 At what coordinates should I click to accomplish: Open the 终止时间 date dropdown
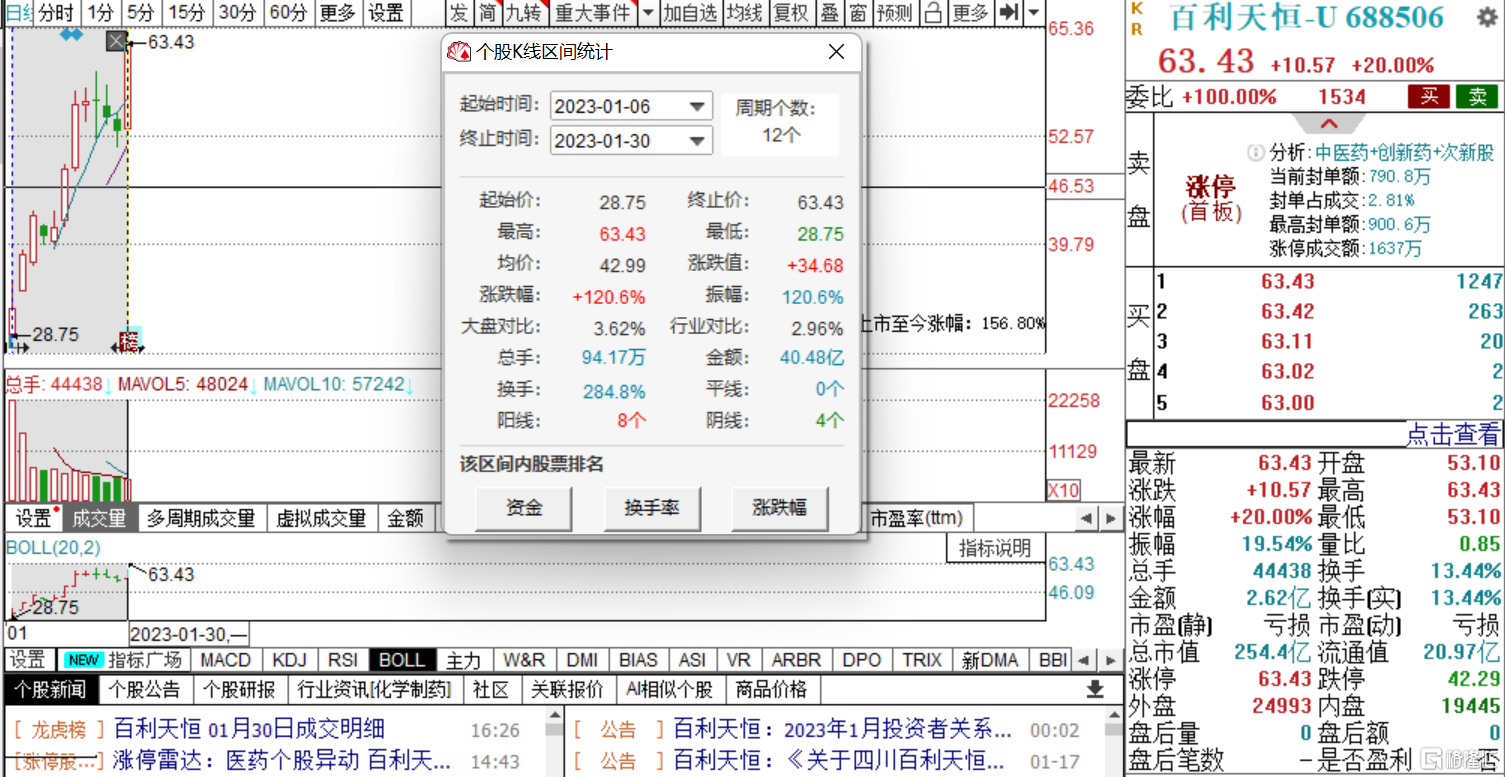click(697, 141)
